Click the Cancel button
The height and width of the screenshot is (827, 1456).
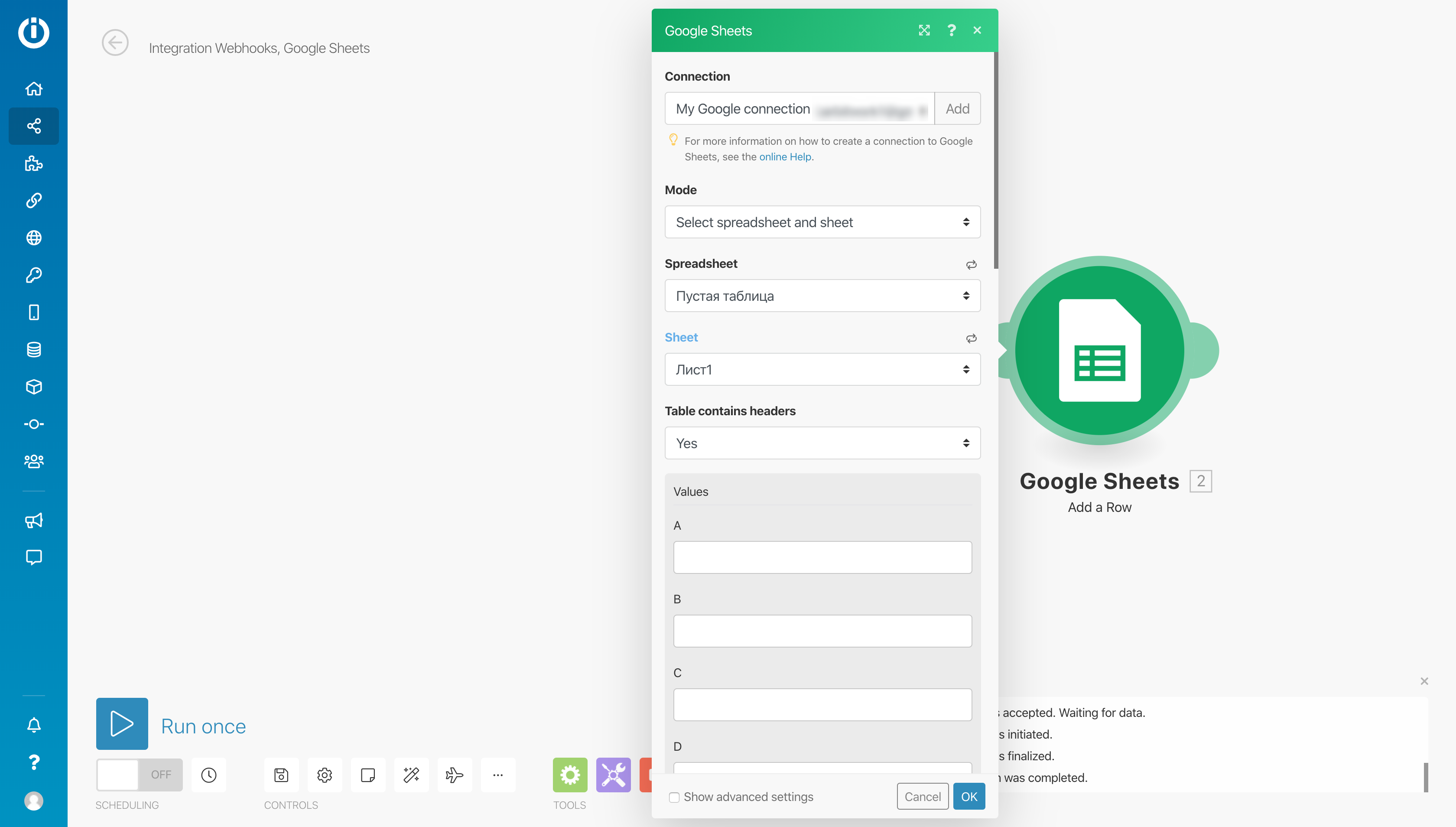click(922, 797)
